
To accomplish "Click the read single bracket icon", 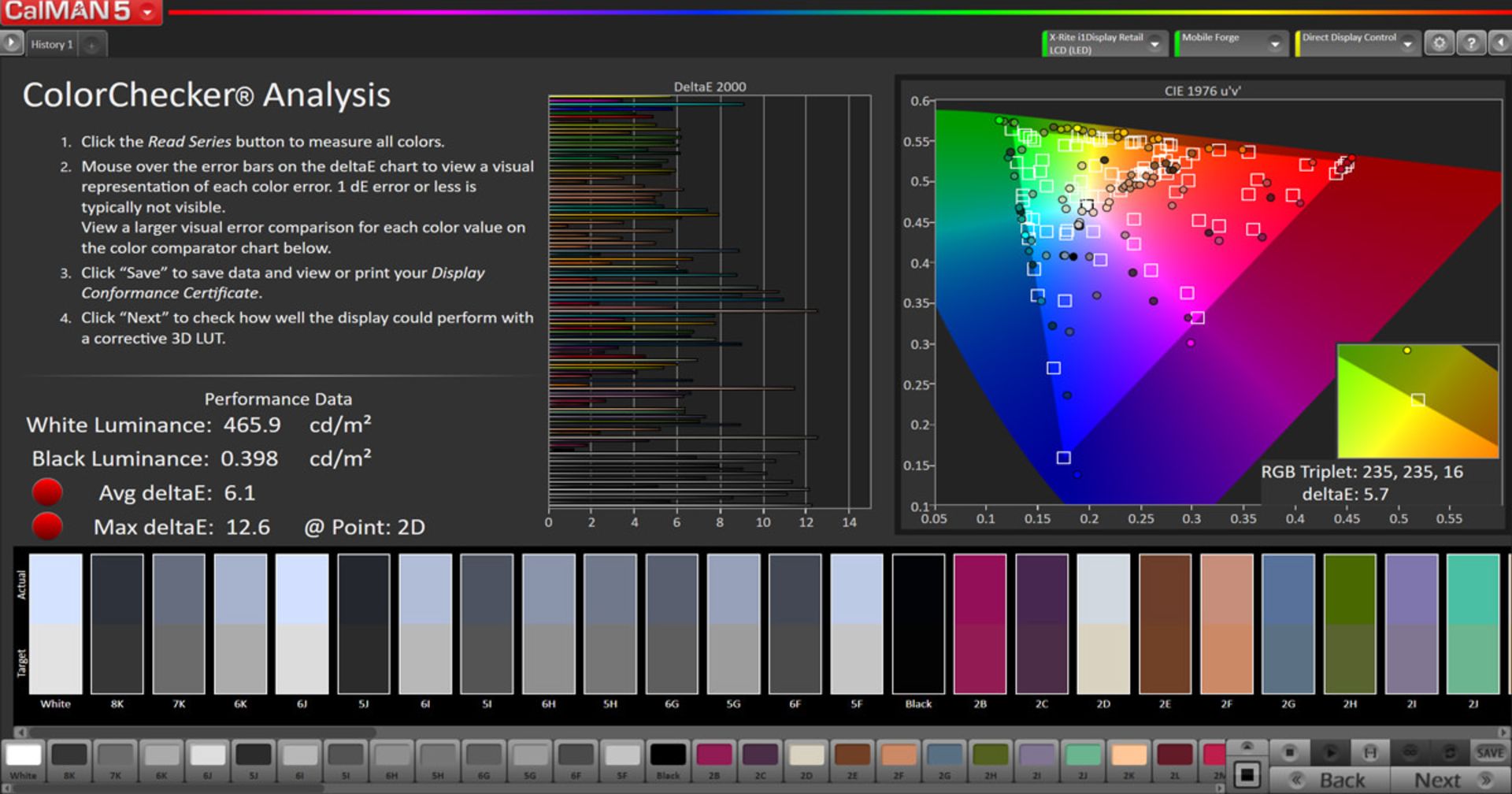I will (1370, 752).
